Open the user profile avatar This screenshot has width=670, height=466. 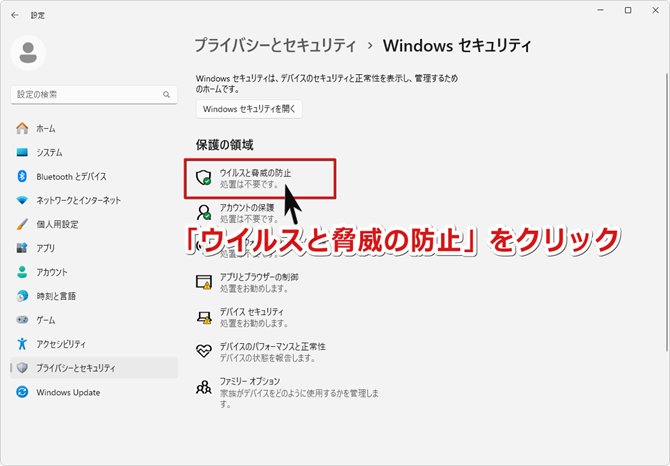[28, 53]
